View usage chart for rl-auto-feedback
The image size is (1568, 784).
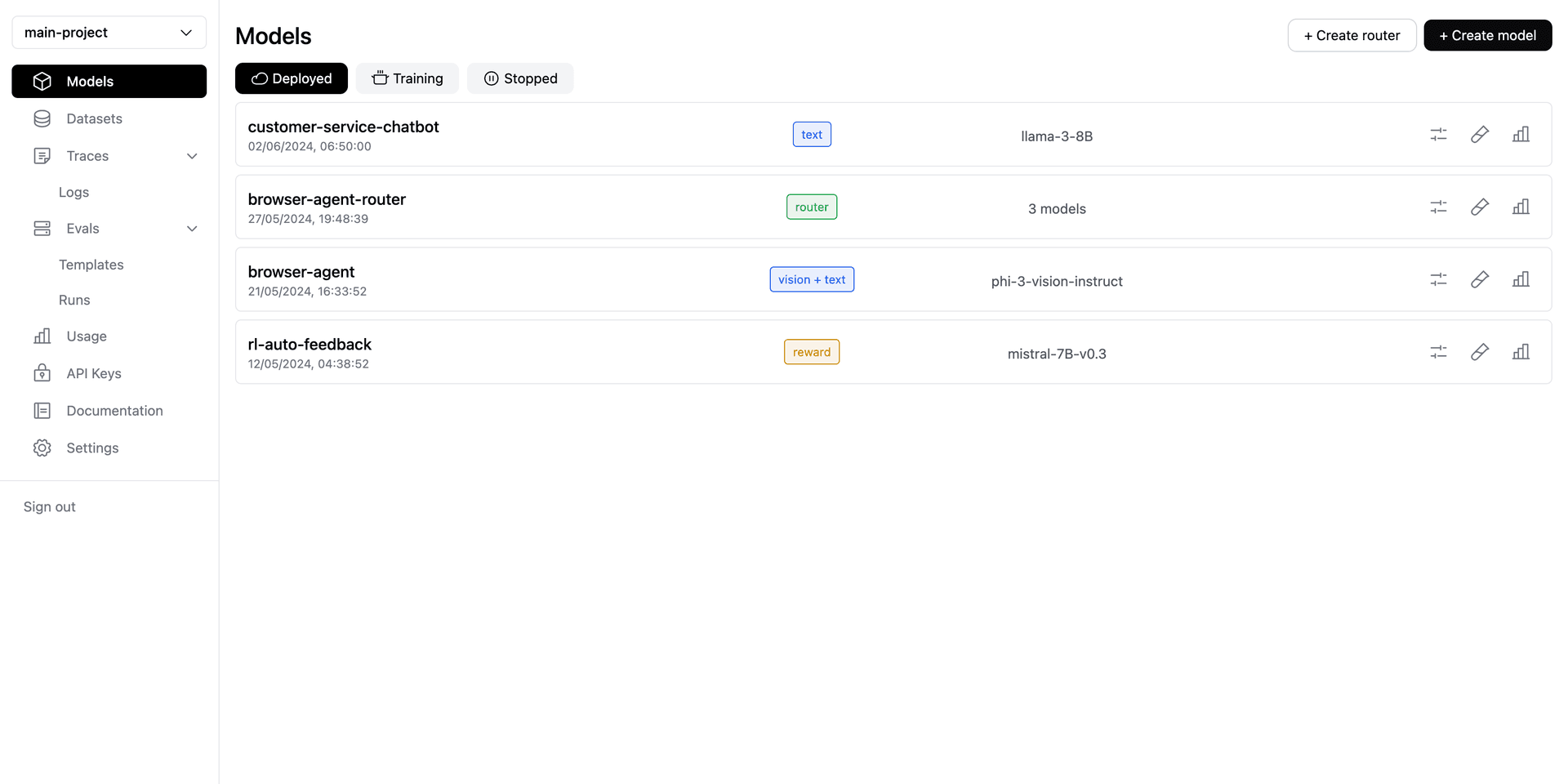pos(1521,352)
